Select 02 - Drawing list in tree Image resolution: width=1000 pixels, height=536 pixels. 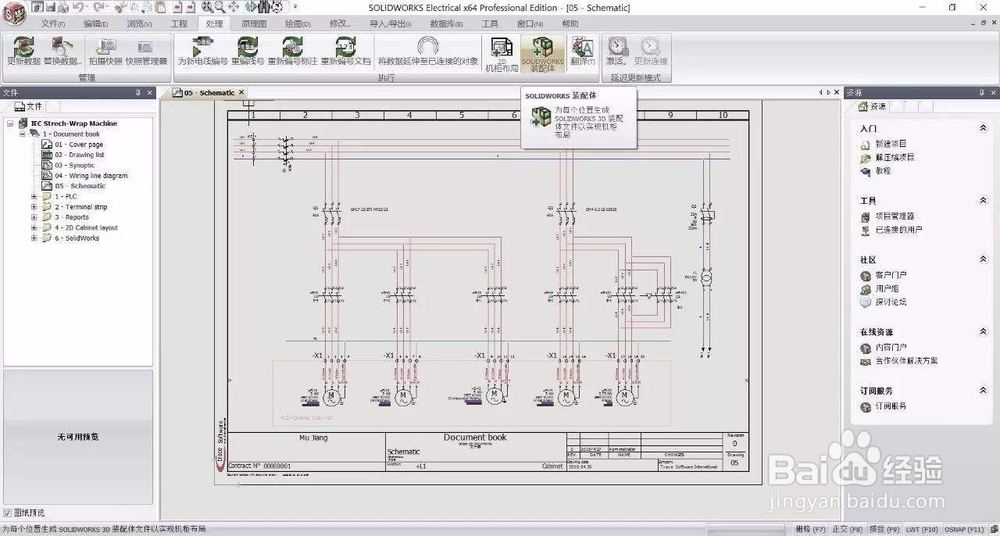pos(79,155)
